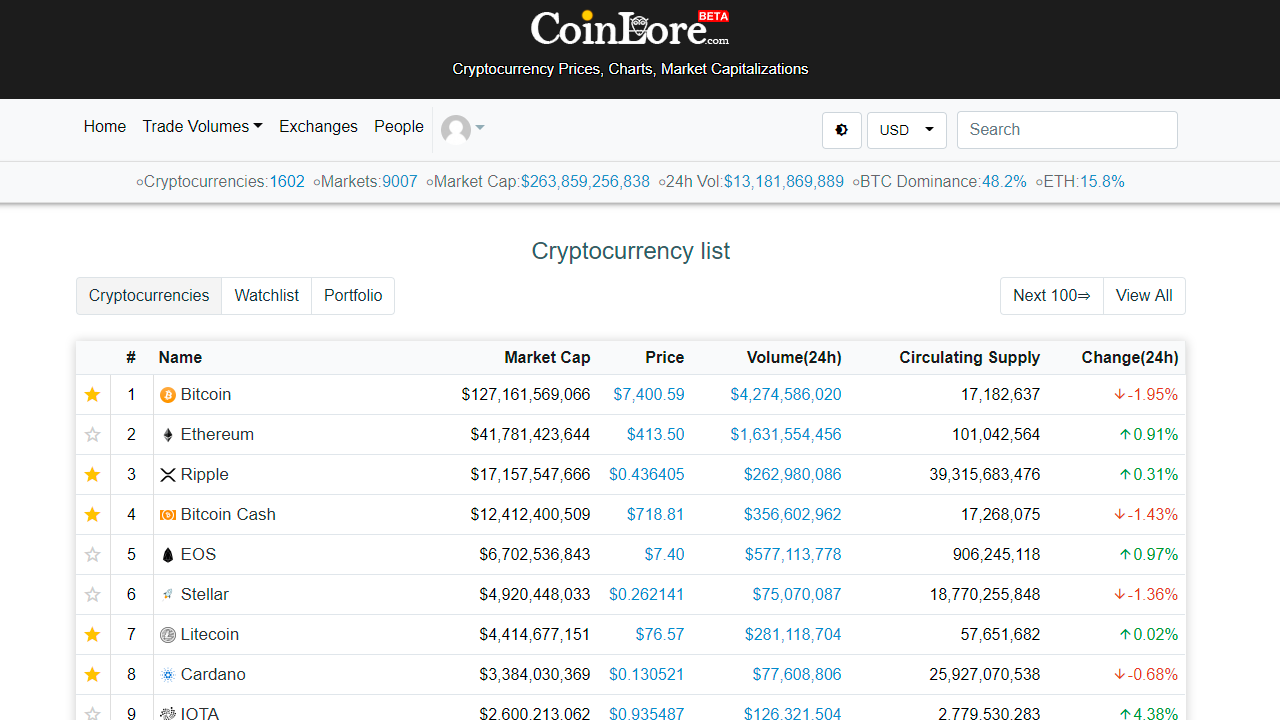
Task: Select Ethereum circulating supply 101,042,564
Action: click(996, 435)
